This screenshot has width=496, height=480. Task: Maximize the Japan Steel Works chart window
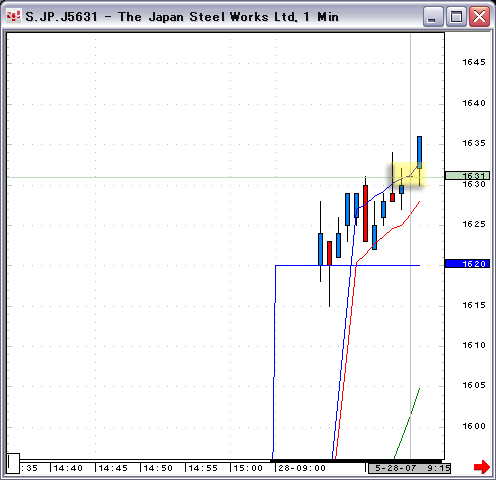pyautogui.click(x=456, y=16)
